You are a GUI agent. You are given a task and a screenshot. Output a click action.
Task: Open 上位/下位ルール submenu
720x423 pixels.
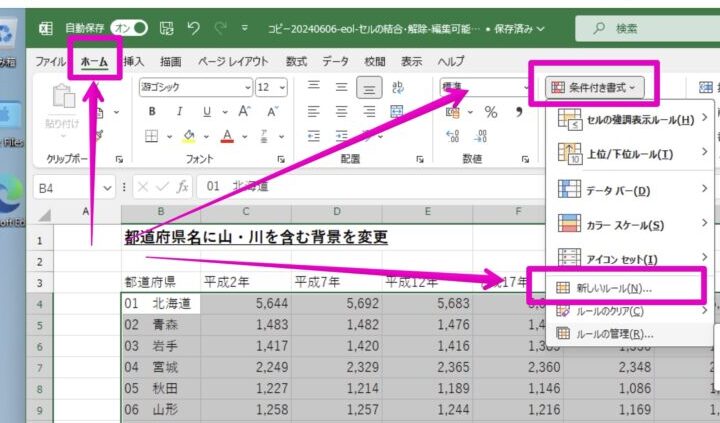pos(632,154)
